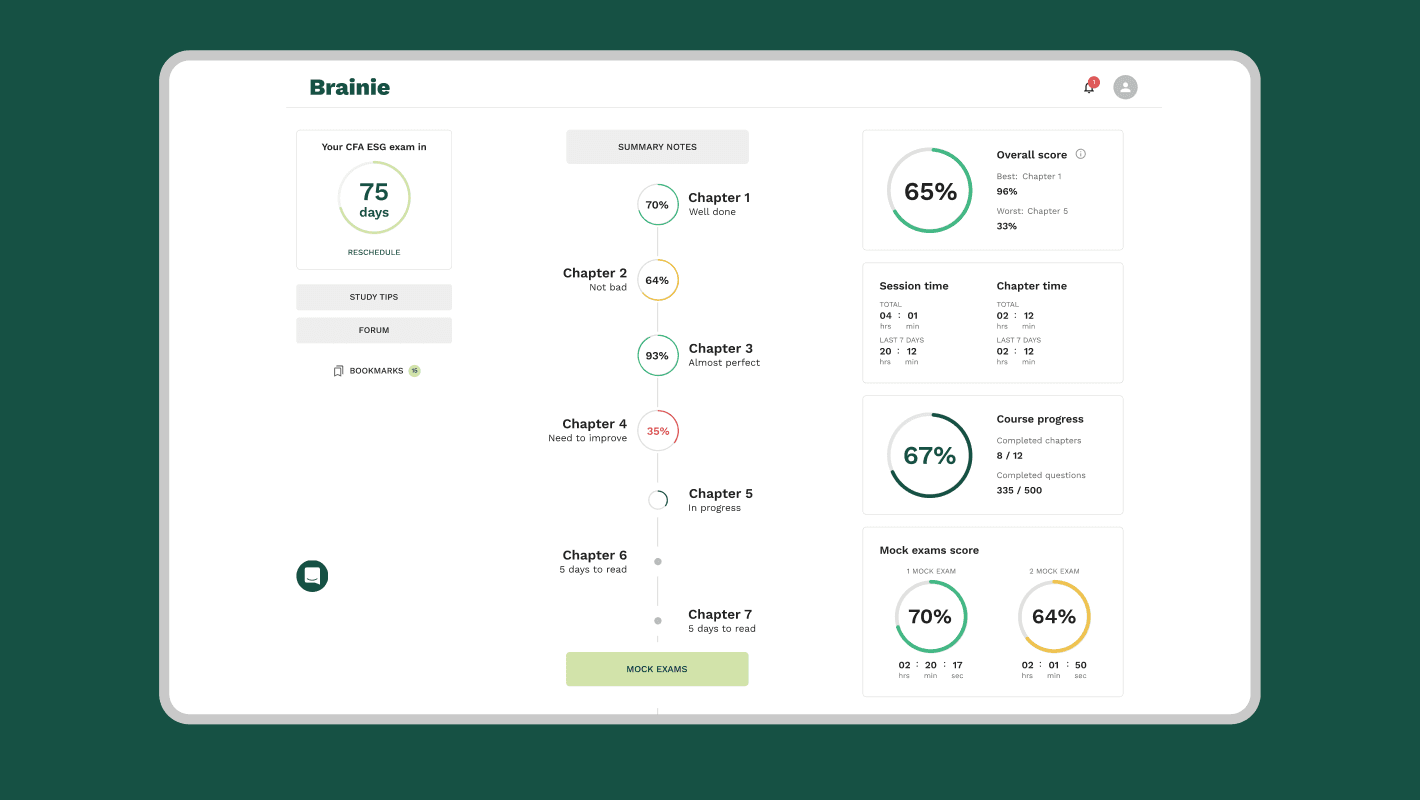Screen dimensions: 1420x800
Task: Select Chapter 1 70% progress circle
Action: coord(657,204)
